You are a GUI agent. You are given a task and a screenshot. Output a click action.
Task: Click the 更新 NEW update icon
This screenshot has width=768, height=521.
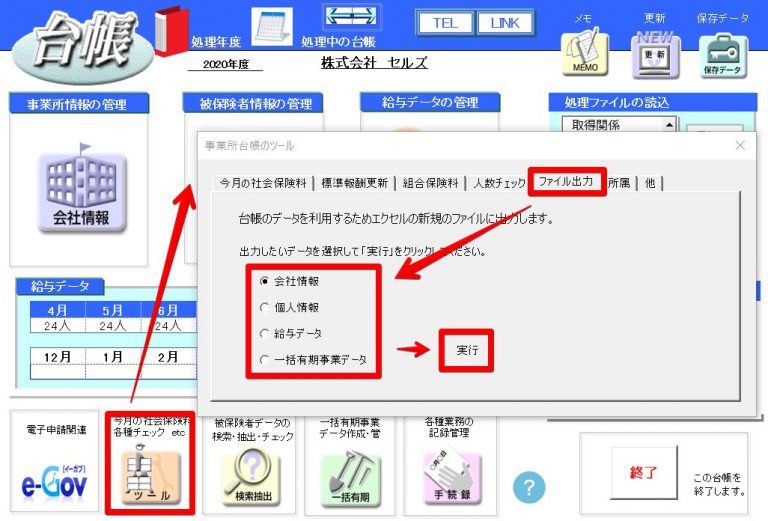656,55
